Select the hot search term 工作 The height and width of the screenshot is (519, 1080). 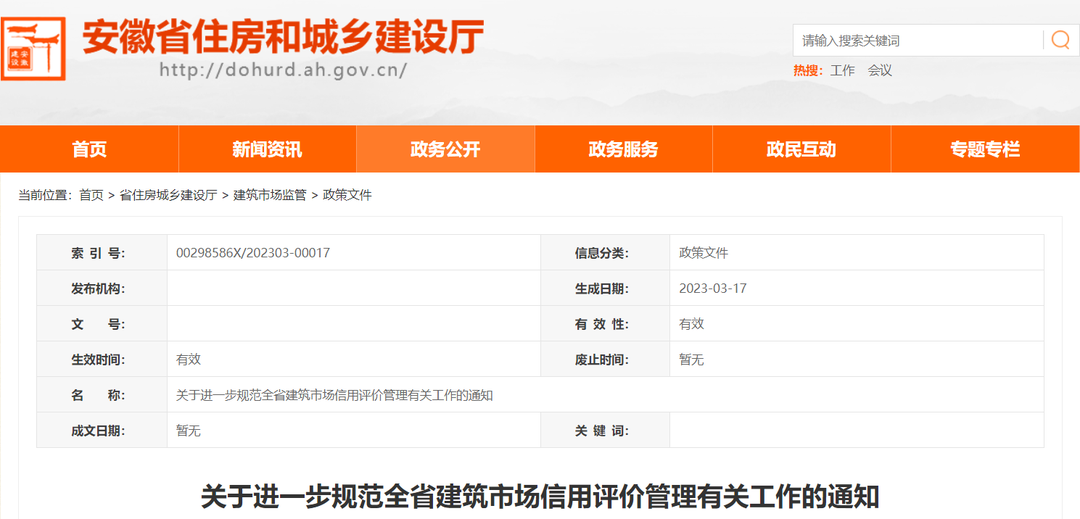coord(842,71)
